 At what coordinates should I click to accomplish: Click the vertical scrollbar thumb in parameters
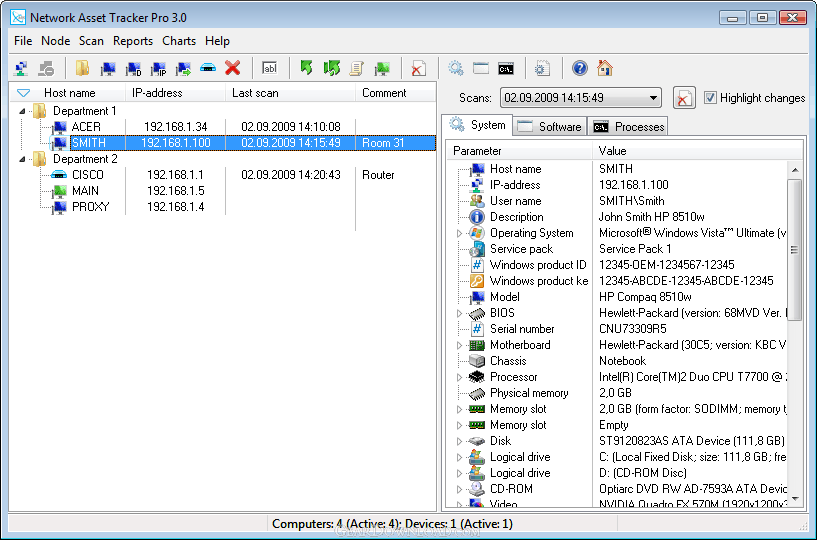point(795,250)
